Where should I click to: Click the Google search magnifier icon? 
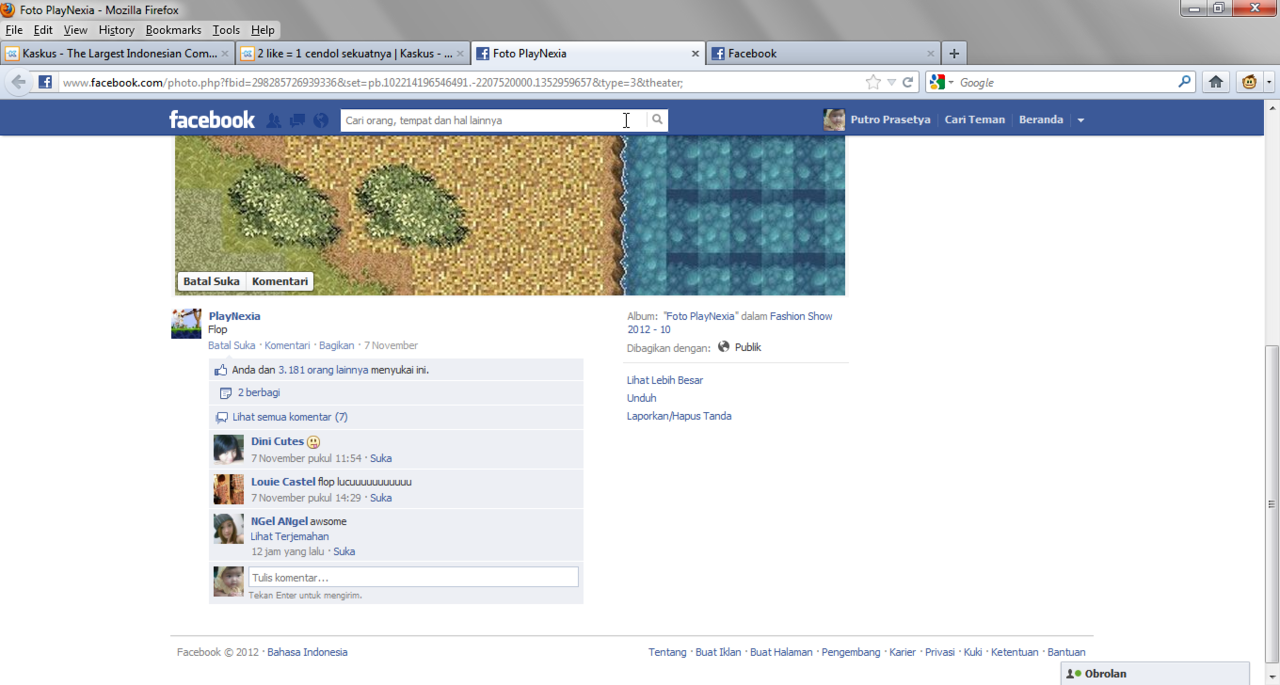pyautogui.click(x=1185, y=82)
